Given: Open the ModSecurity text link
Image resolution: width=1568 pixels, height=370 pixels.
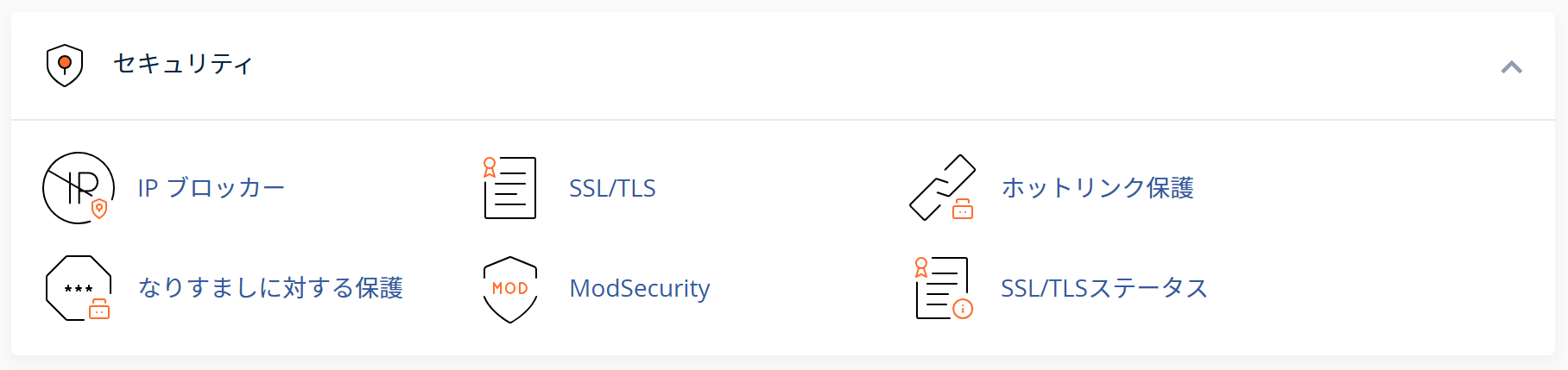Looking at the screenshot, I should click(x=640, y=288).
